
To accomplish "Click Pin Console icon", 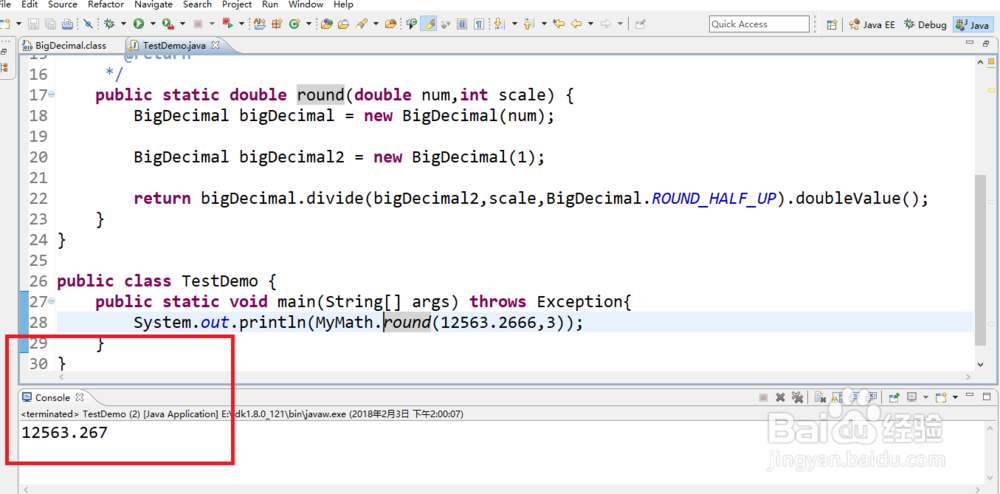I will tap(893, 397).
